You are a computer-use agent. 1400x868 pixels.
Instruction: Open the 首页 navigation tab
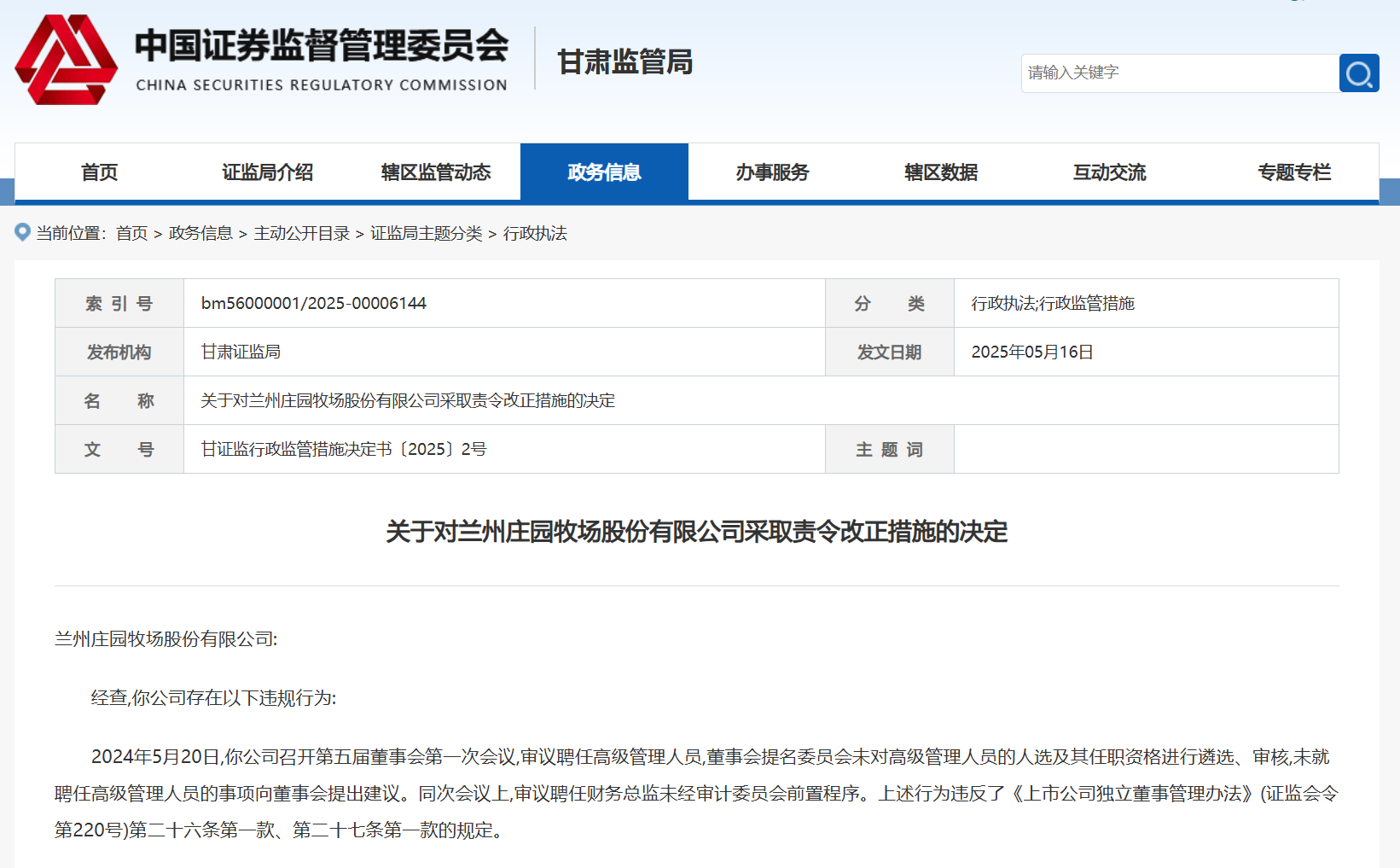click(x=99, y=172)
